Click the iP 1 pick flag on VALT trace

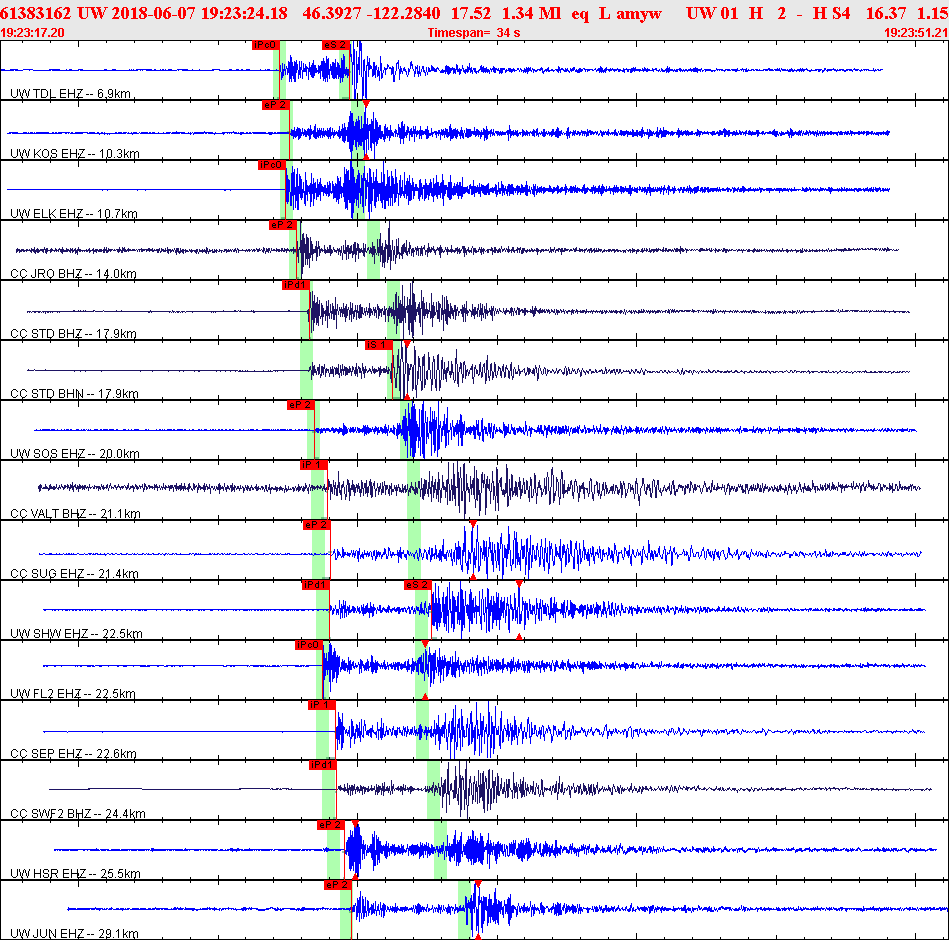point(314,465)
